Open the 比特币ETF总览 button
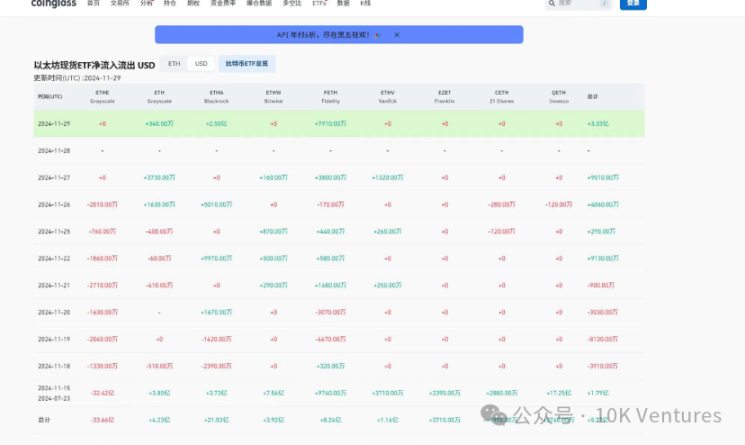 (x=246, y=64)
